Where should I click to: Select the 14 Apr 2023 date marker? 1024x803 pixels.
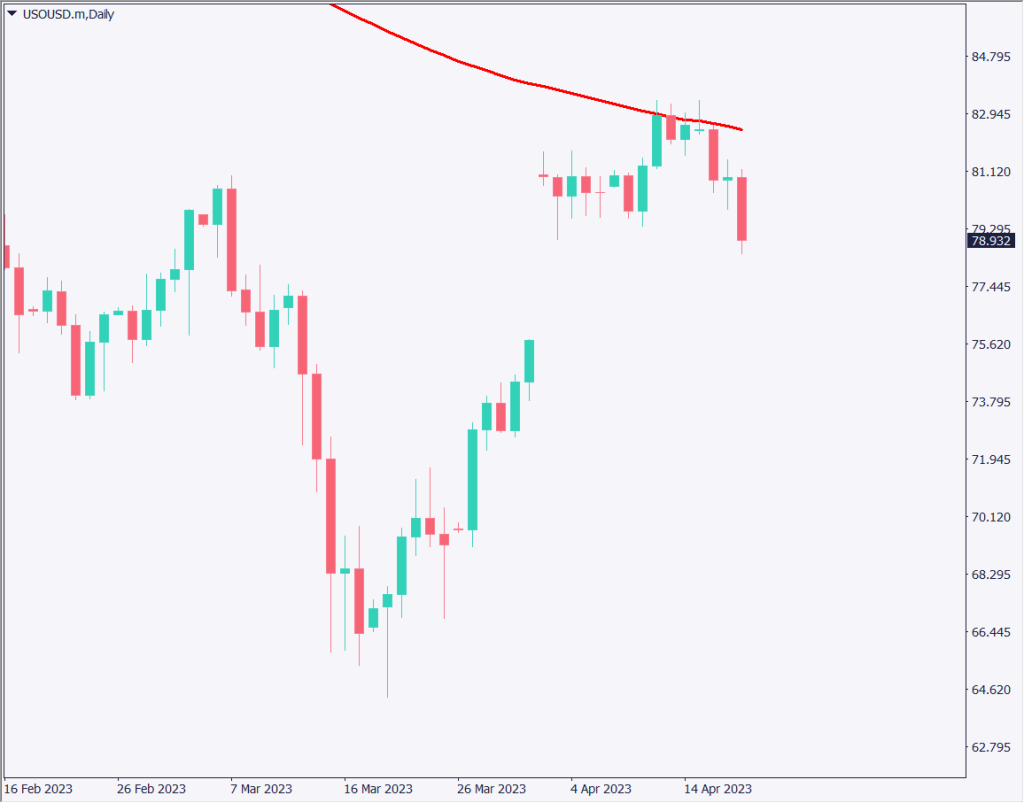click(716, 788)
